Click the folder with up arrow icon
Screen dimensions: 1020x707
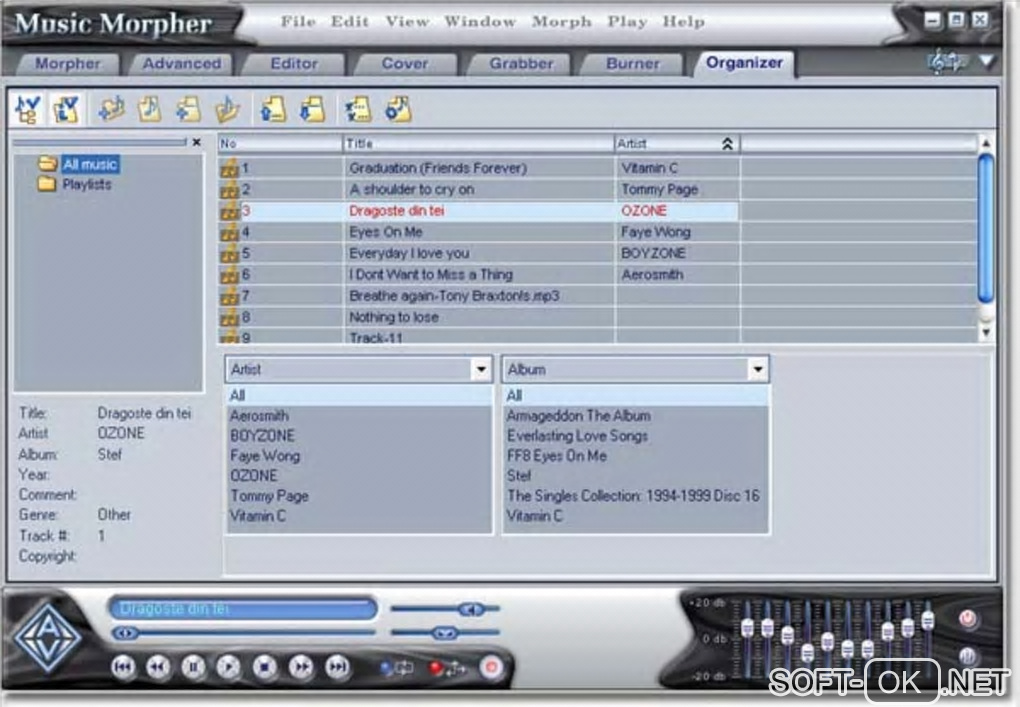[273, 109]
